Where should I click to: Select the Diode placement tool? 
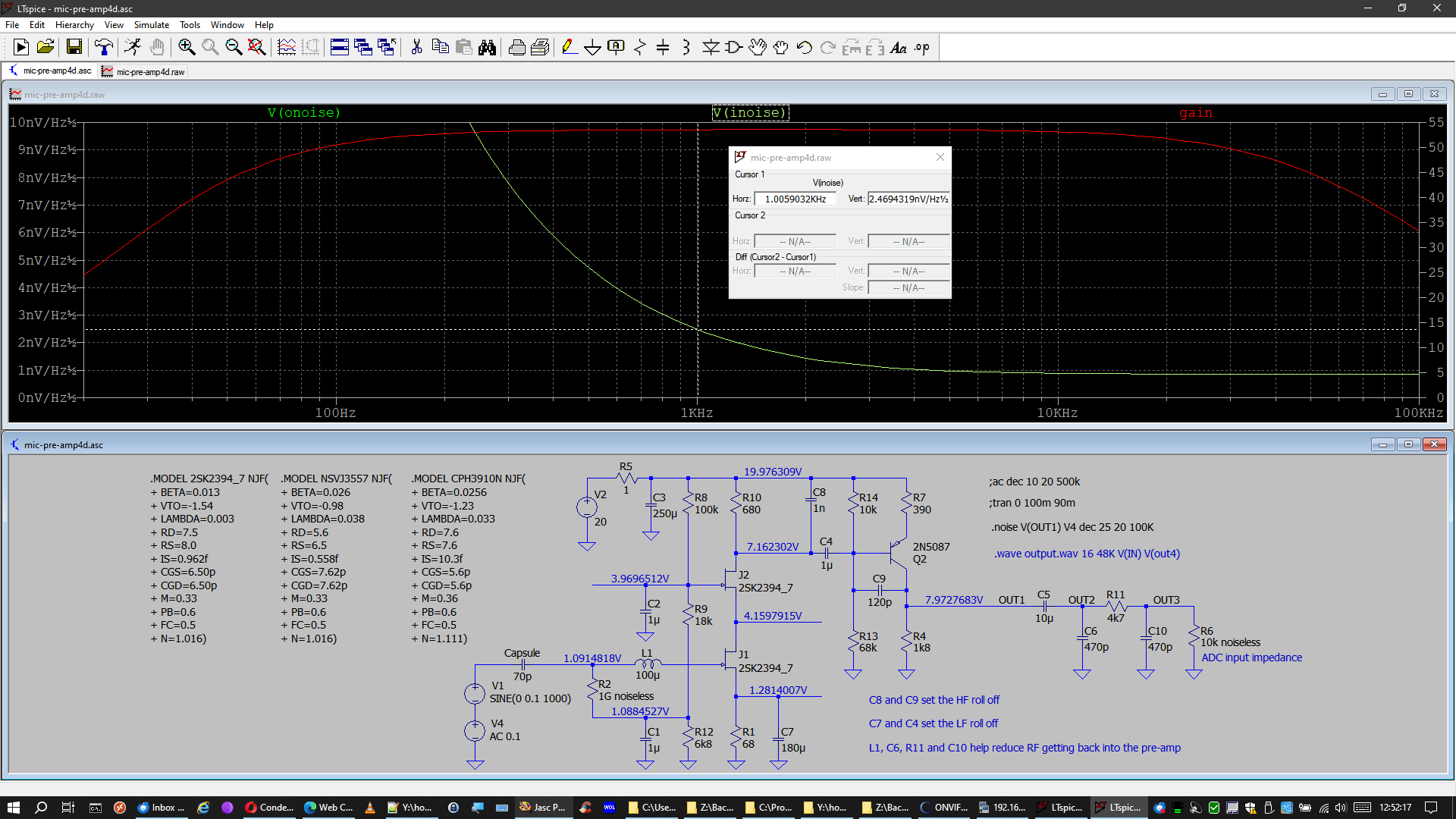711,48
